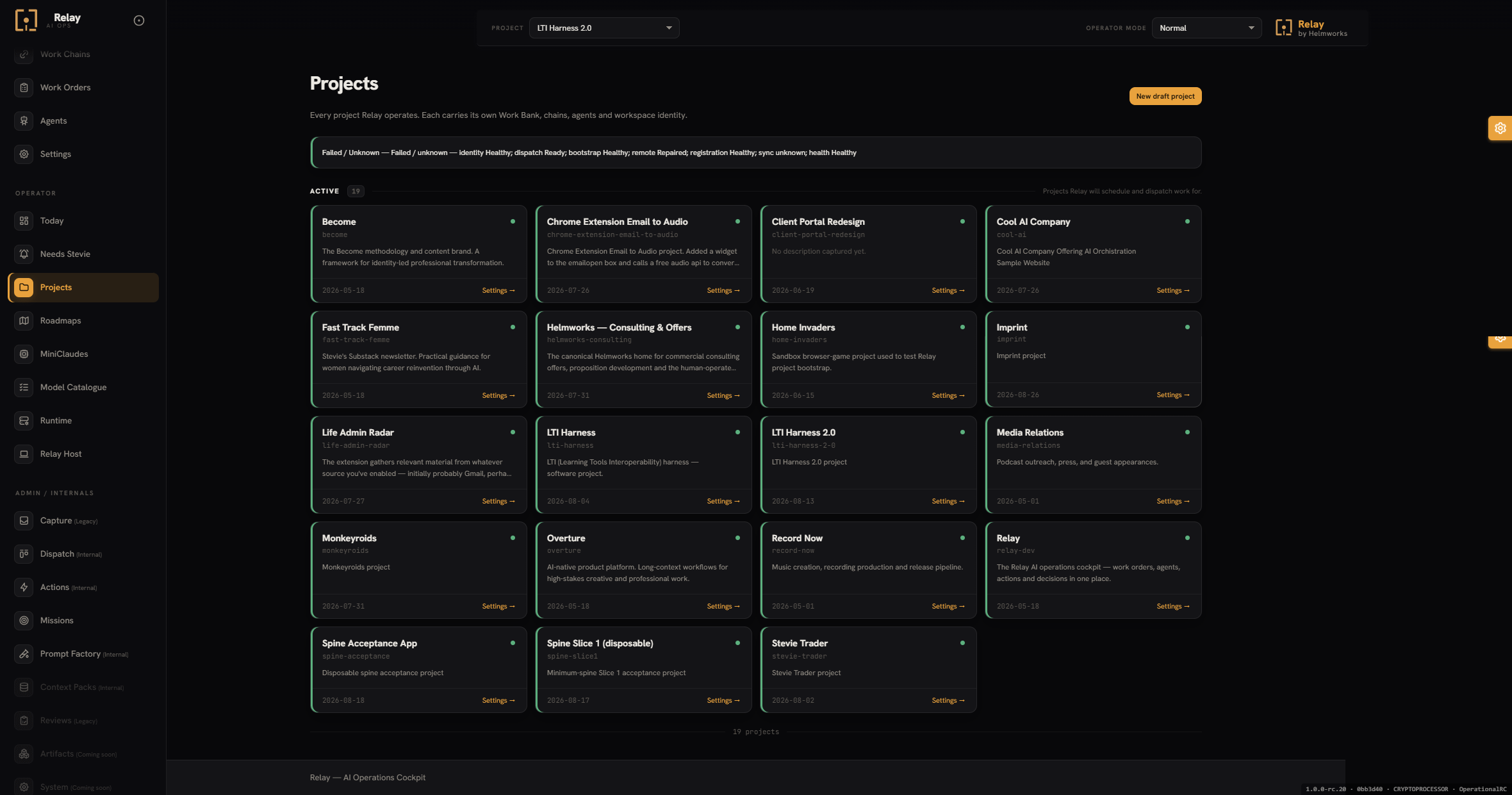
Task: Open the Operator Mode dropdown set to Normal
Action: click(x=1206, y=28)
